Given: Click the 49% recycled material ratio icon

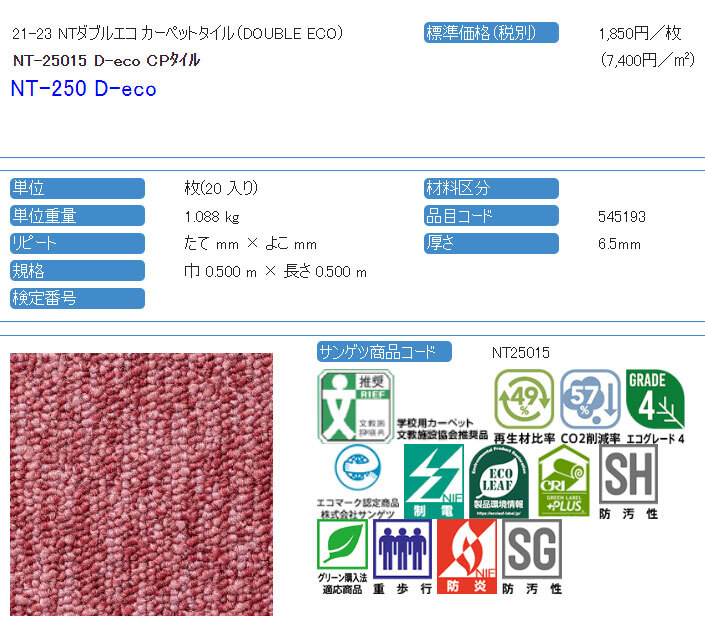Looking at the screenshot, I should (x=524, y=399).
